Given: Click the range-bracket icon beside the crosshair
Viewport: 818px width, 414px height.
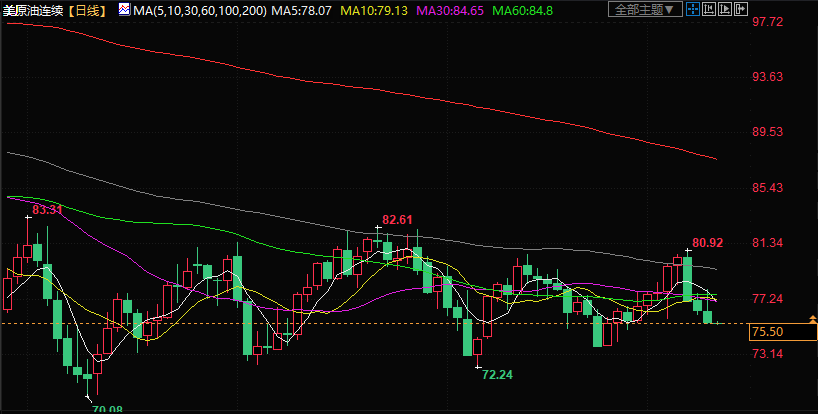Looking at the screenshot, I should (708, 9).
